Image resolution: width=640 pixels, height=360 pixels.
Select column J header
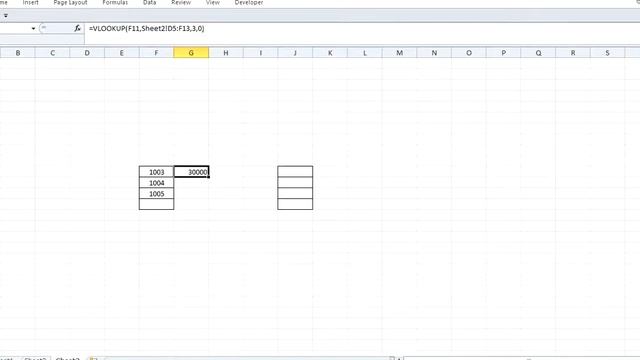coord(295,53)
